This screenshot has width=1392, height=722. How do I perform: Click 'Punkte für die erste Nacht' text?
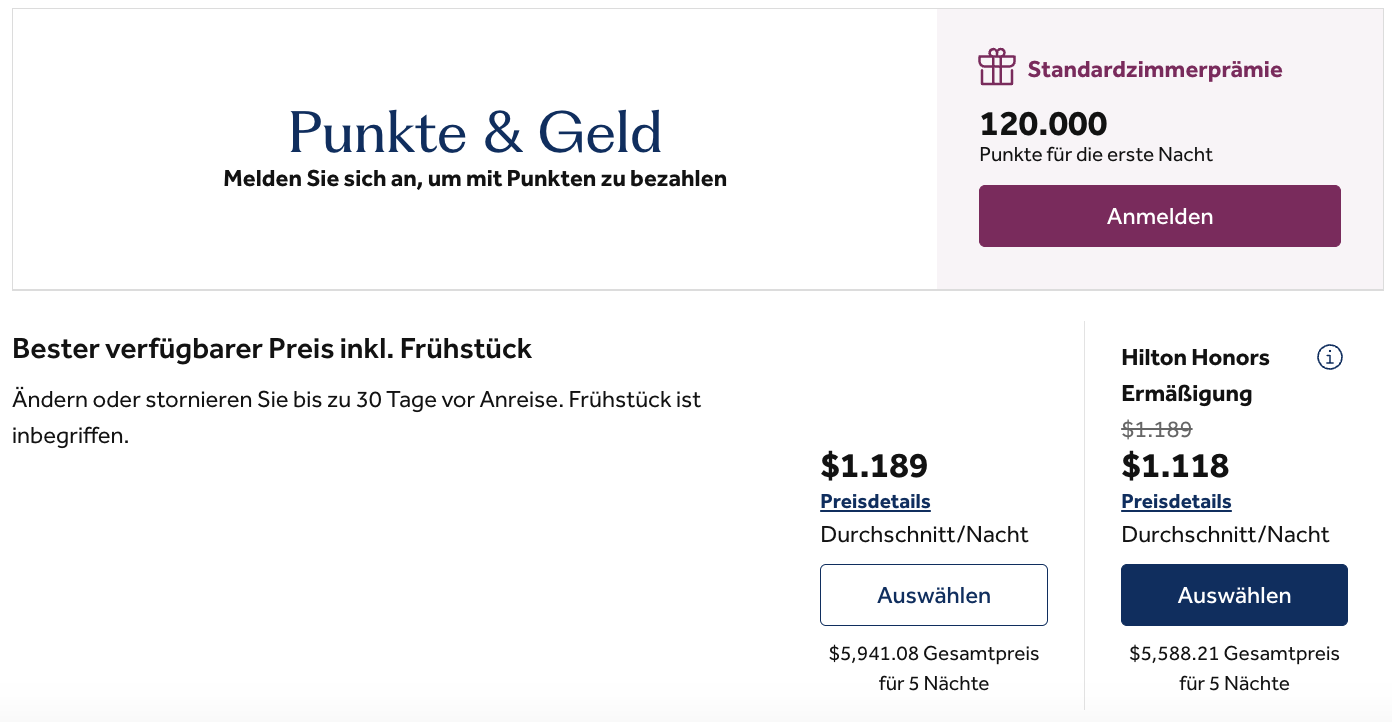(x=1095, y=154)
